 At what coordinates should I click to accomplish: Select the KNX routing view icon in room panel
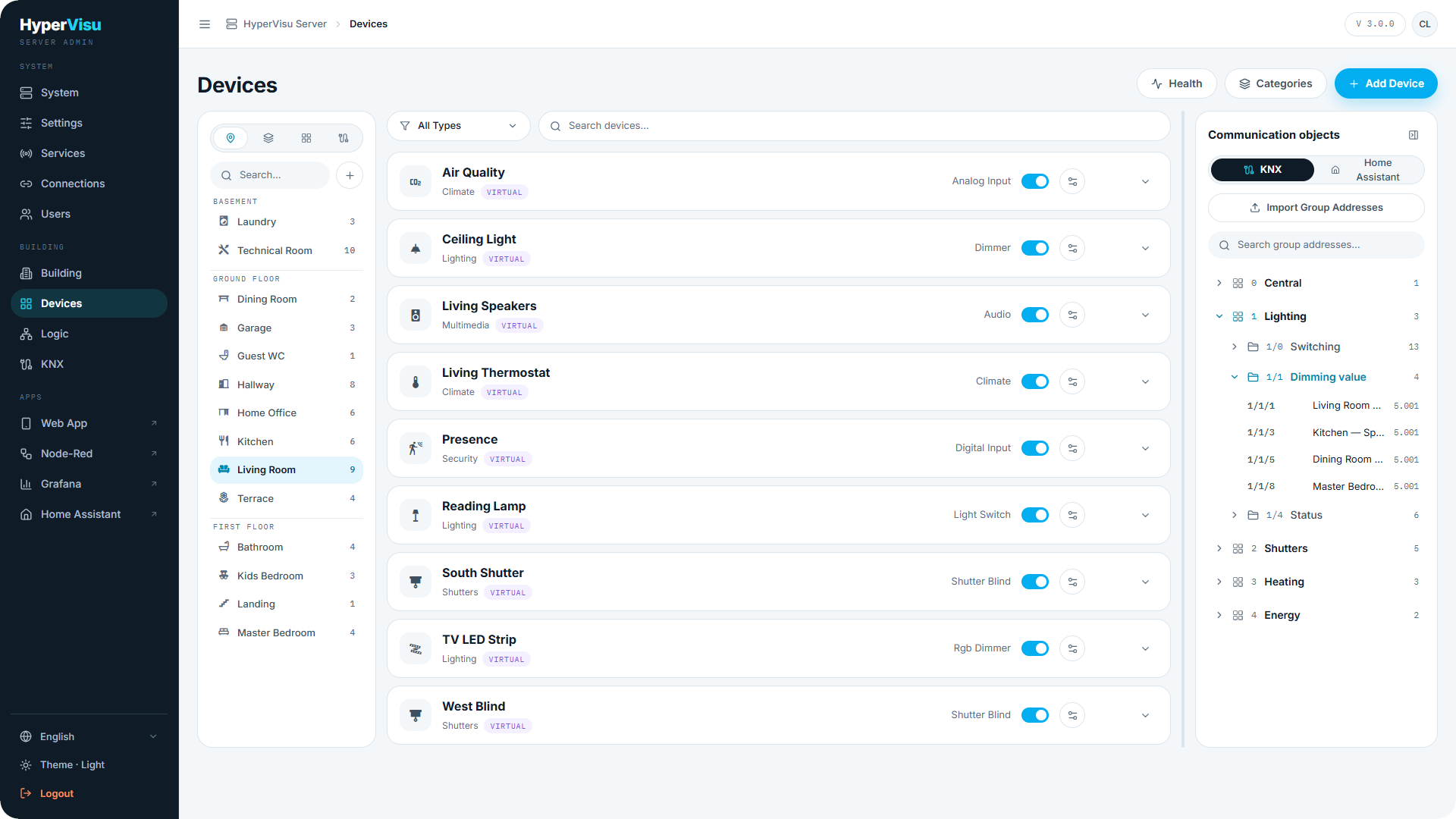coord(344,138)
